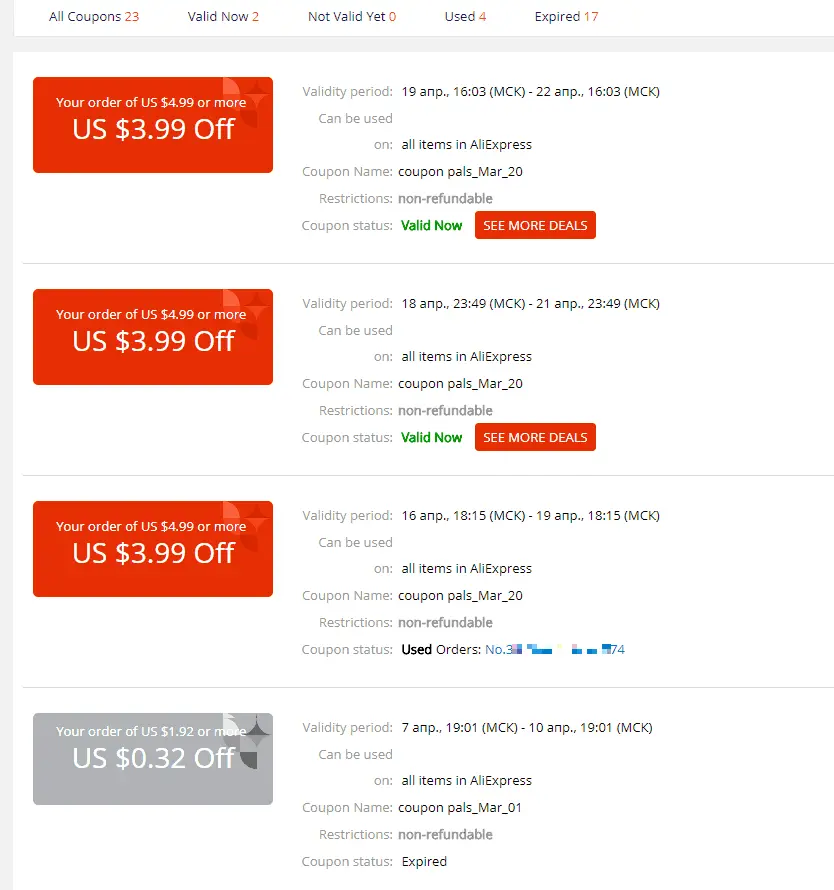Click the first Valid Now status label
834x890 pixels.
[431, 225]
